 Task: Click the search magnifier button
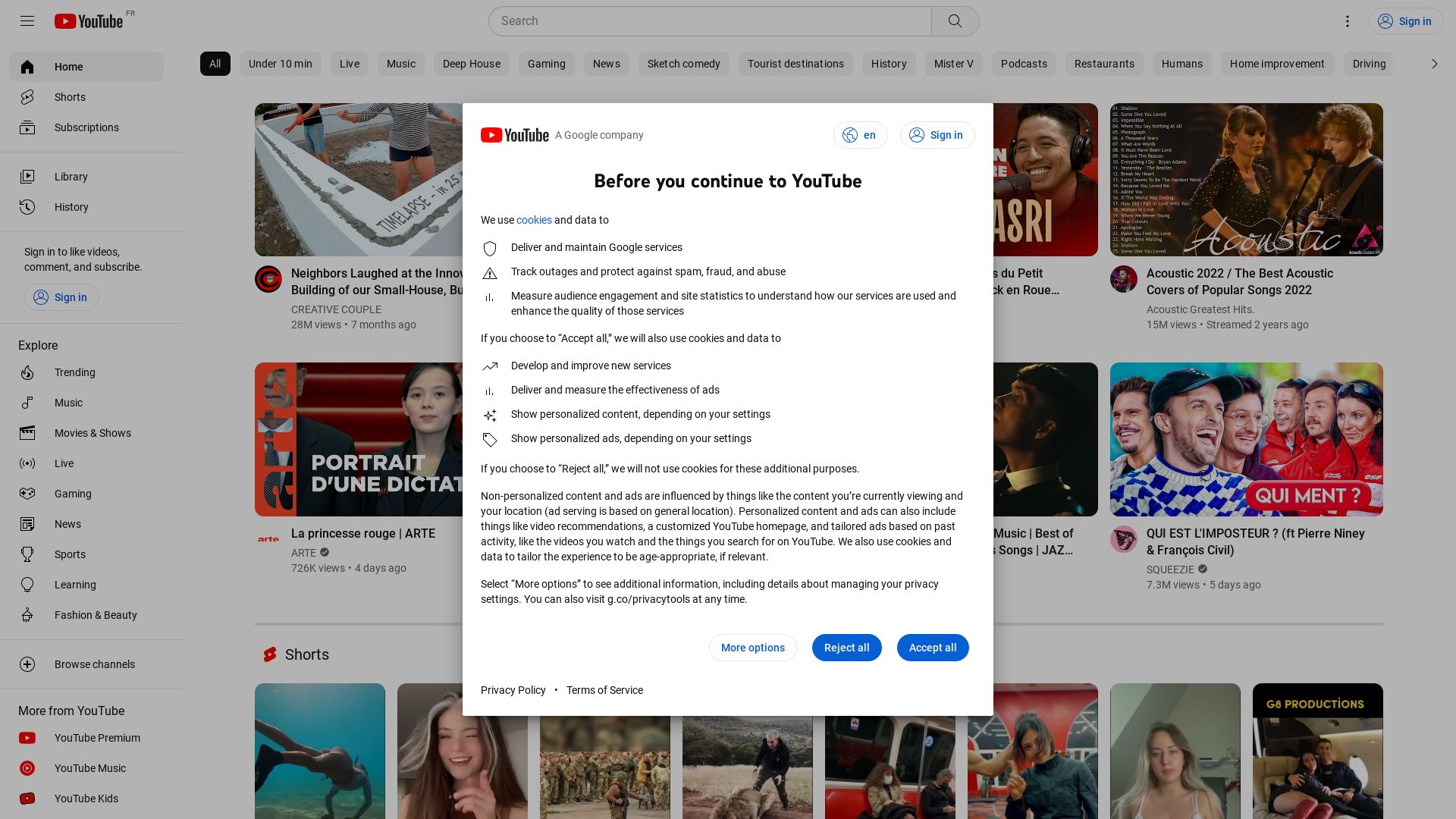(x=955, y=21)
